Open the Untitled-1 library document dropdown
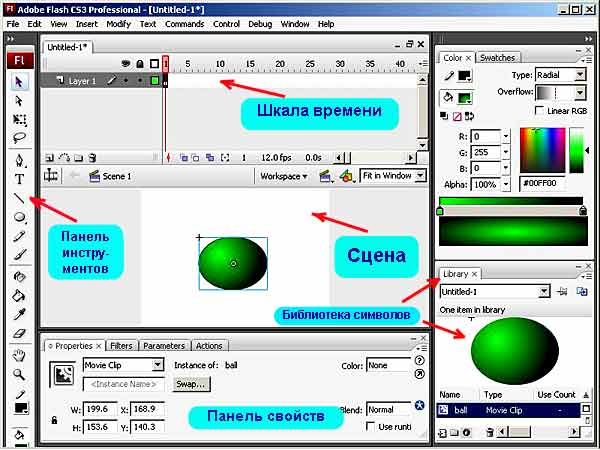 click(495, 292)
